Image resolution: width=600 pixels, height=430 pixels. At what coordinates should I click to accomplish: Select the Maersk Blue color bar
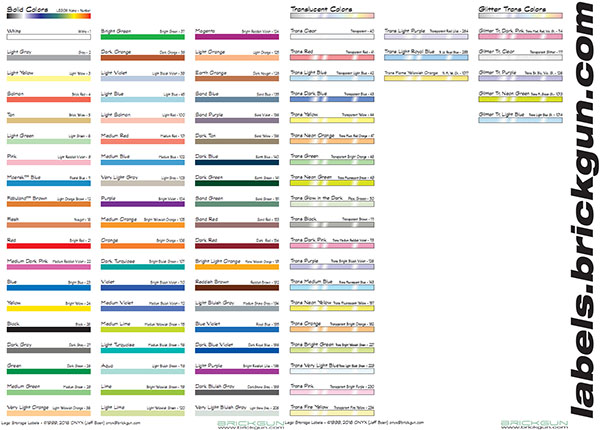click(x=49, y=183)
